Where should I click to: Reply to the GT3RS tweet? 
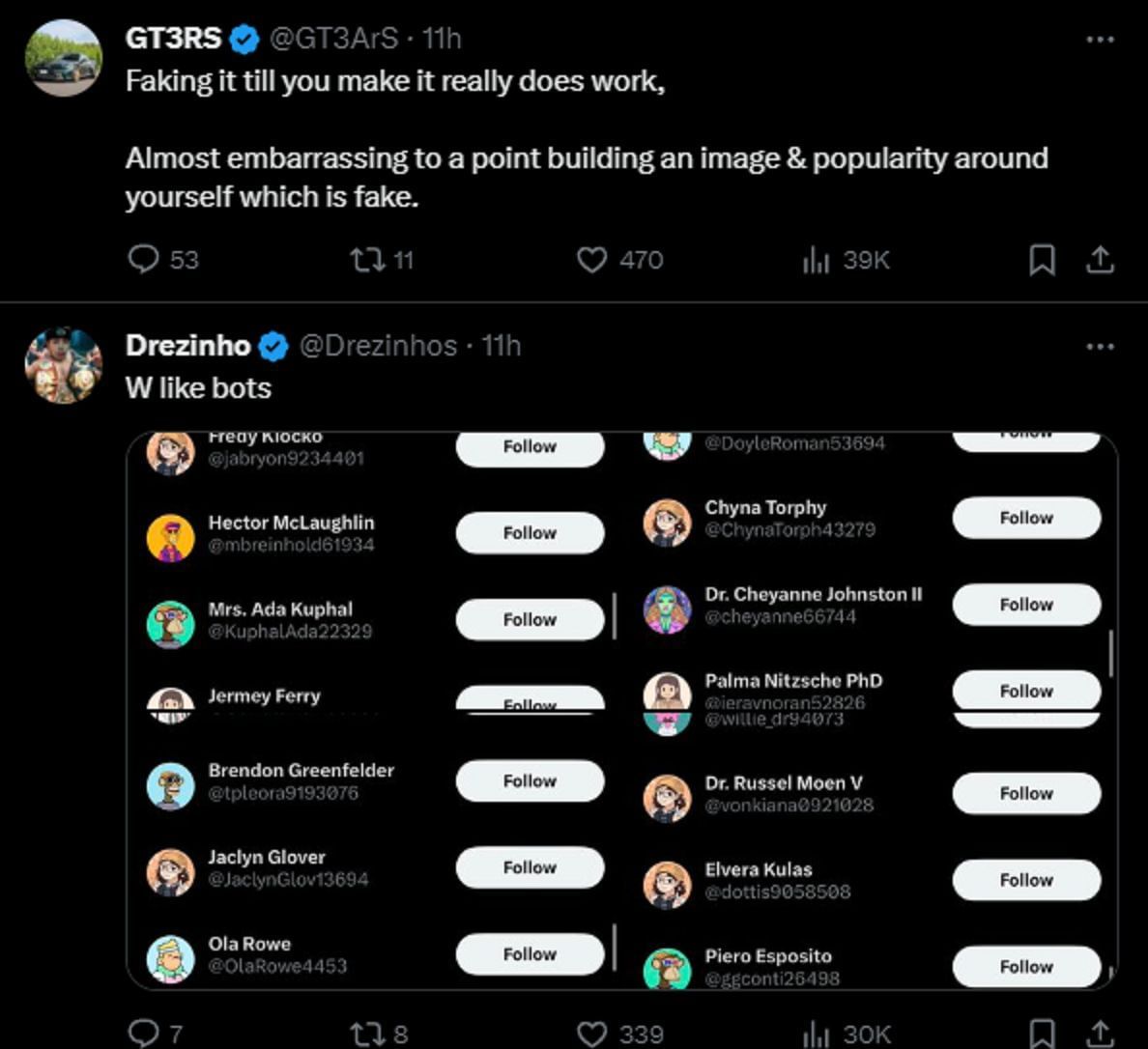144,259
